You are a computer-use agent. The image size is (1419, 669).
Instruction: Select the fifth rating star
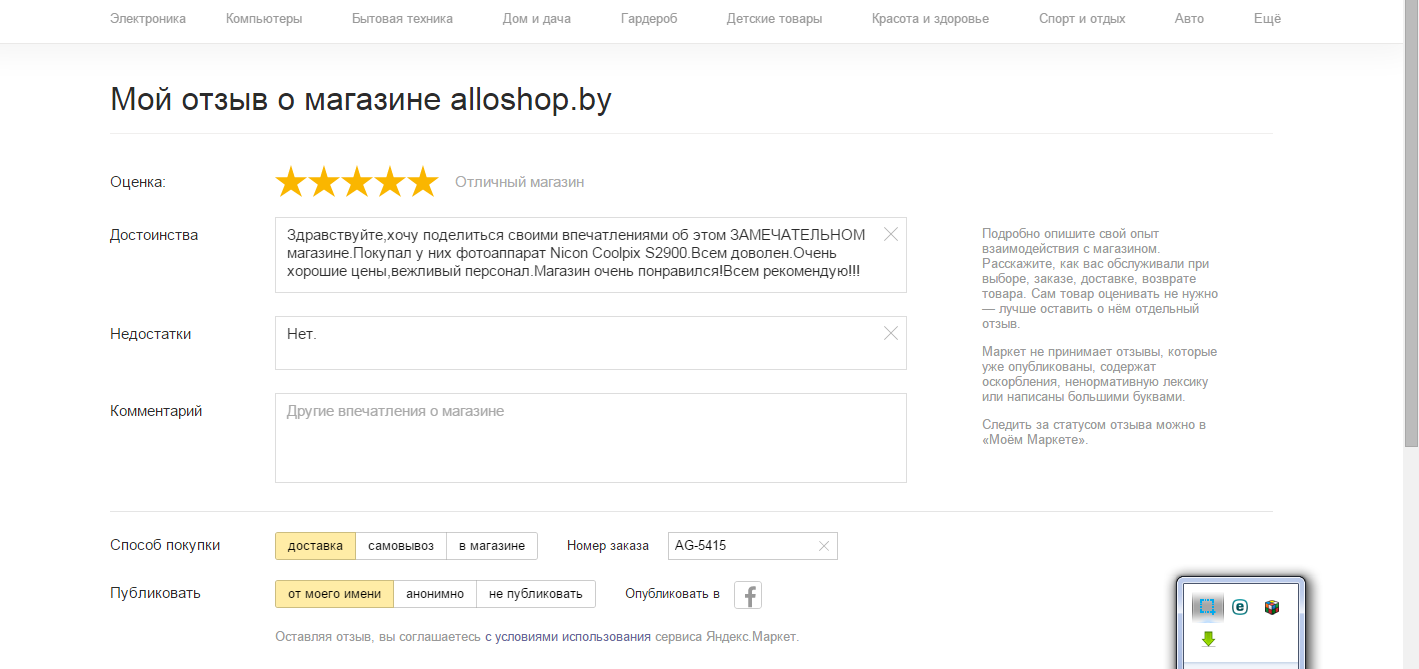pyautogui.click(x=423, y=182)
